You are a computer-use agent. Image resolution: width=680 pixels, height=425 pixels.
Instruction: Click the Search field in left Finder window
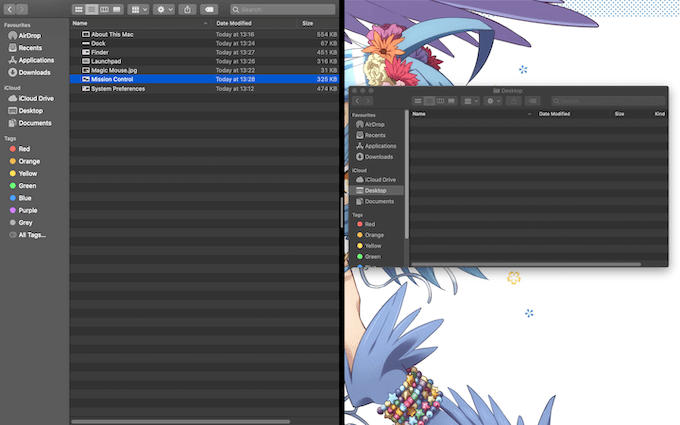283,9
